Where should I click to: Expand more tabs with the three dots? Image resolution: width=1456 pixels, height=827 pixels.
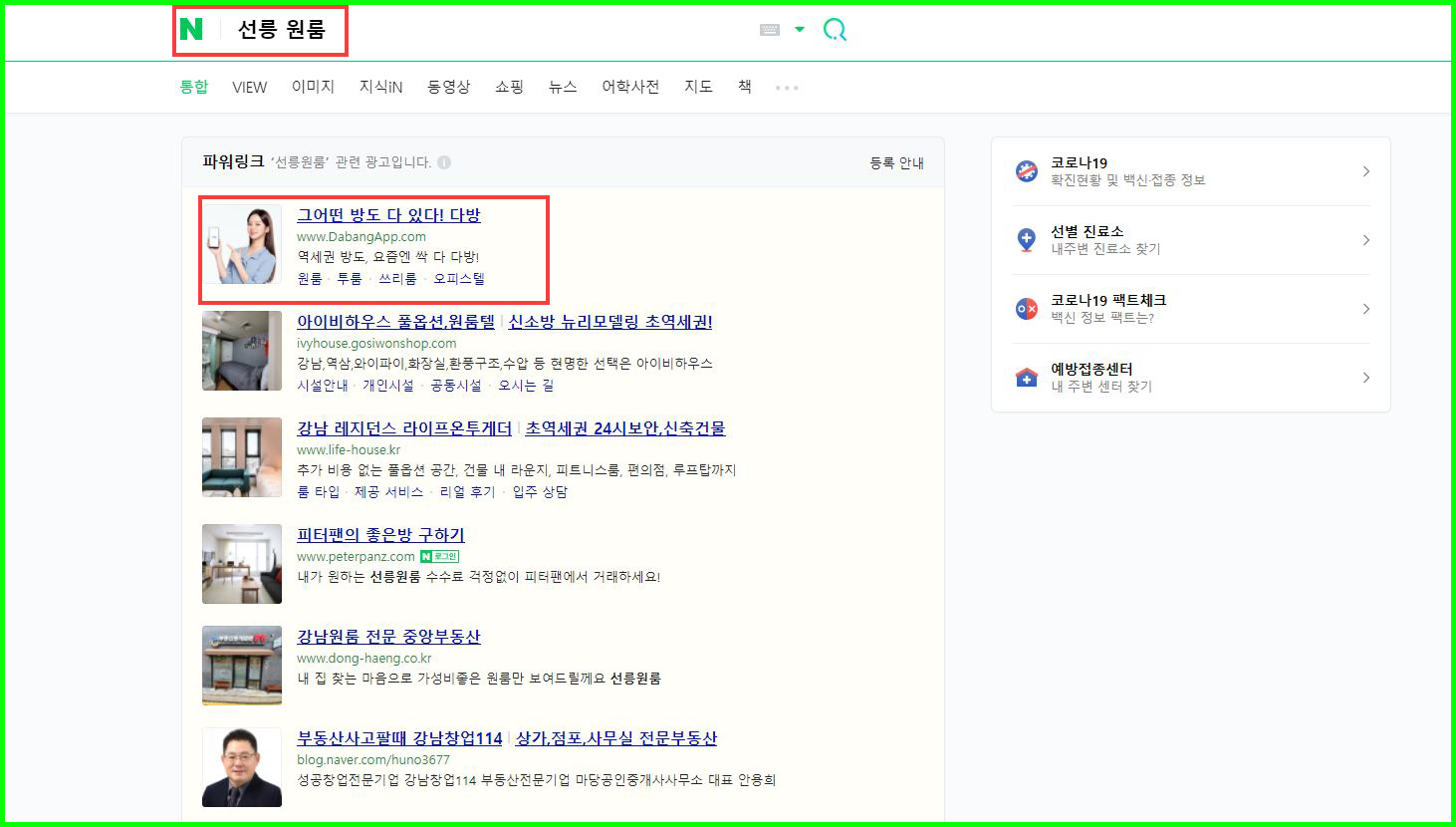pos(787,88)
